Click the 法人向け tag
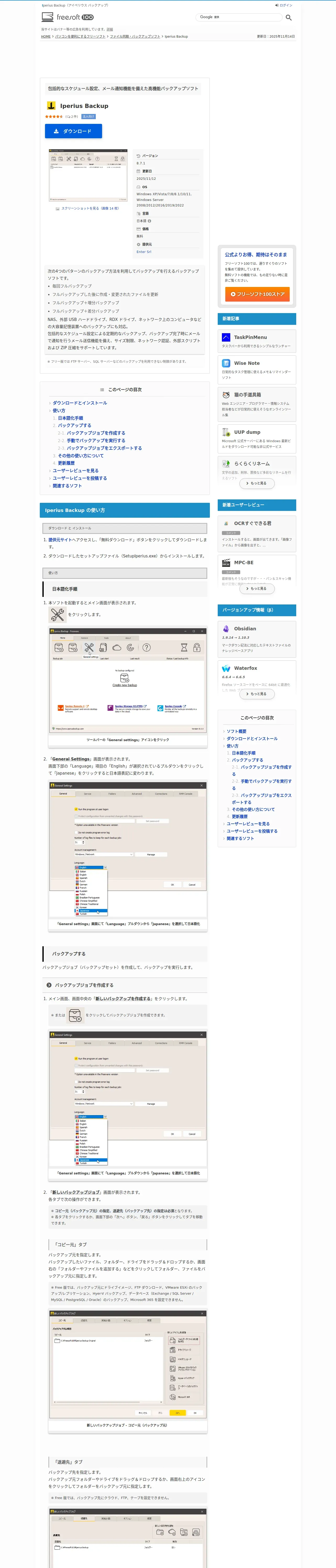Viewport: 336px width, 1568px height. pyautogui.click(x=88, y=116)
